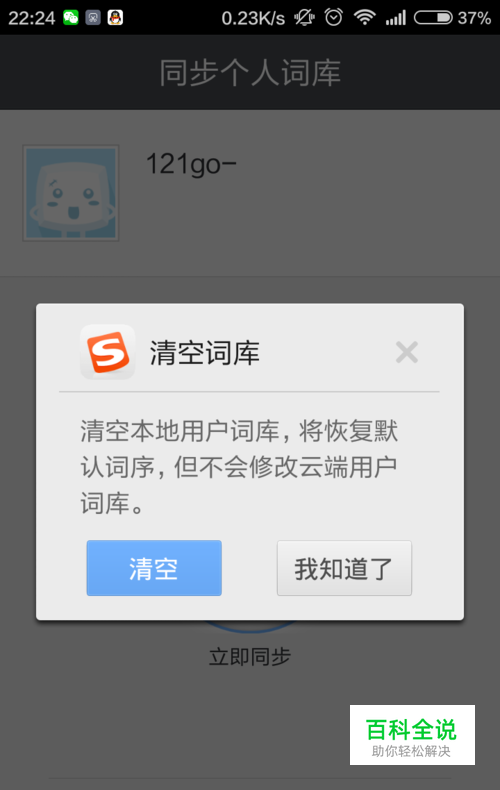The width and height of the screenshot is (500, 790).
Task: Tap the Sogou S logo icon
Action: click(x=107, y=352)
